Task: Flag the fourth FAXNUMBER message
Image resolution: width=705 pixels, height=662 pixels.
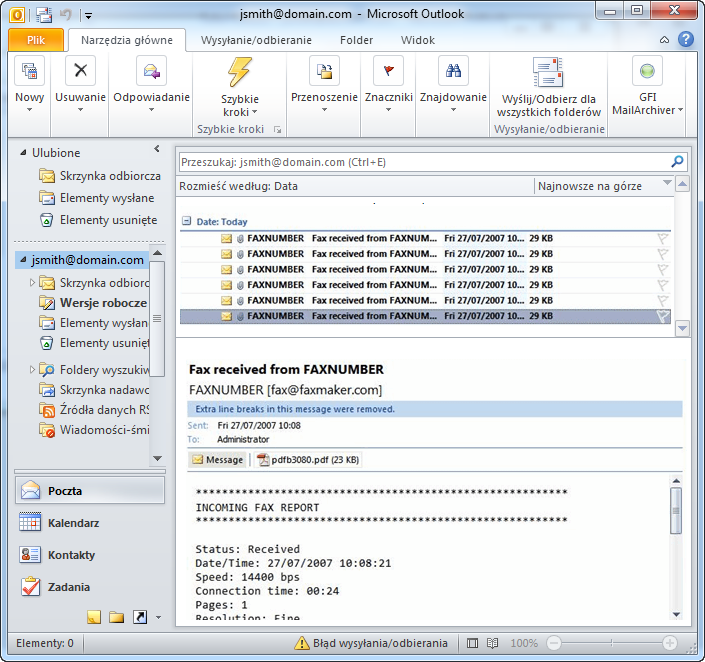Action: tap(663, 285)
